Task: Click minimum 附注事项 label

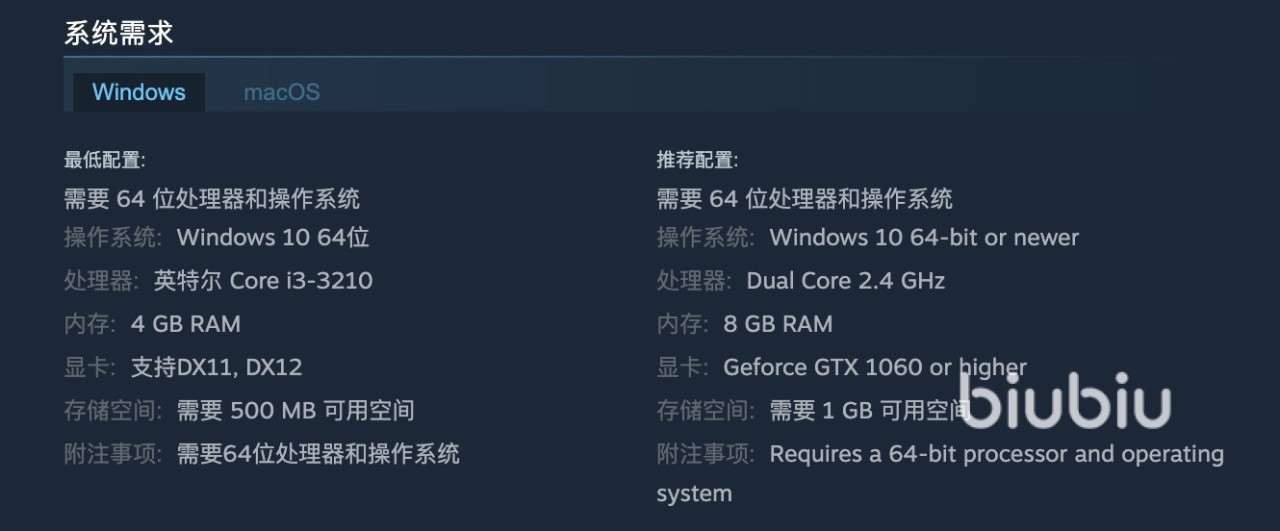Action: pyautogui.click(x=112, y=454)
